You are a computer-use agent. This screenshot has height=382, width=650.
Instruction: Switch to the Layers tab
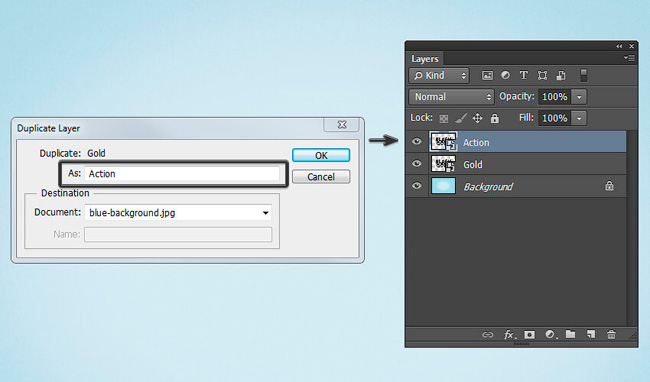pos(424,59)
